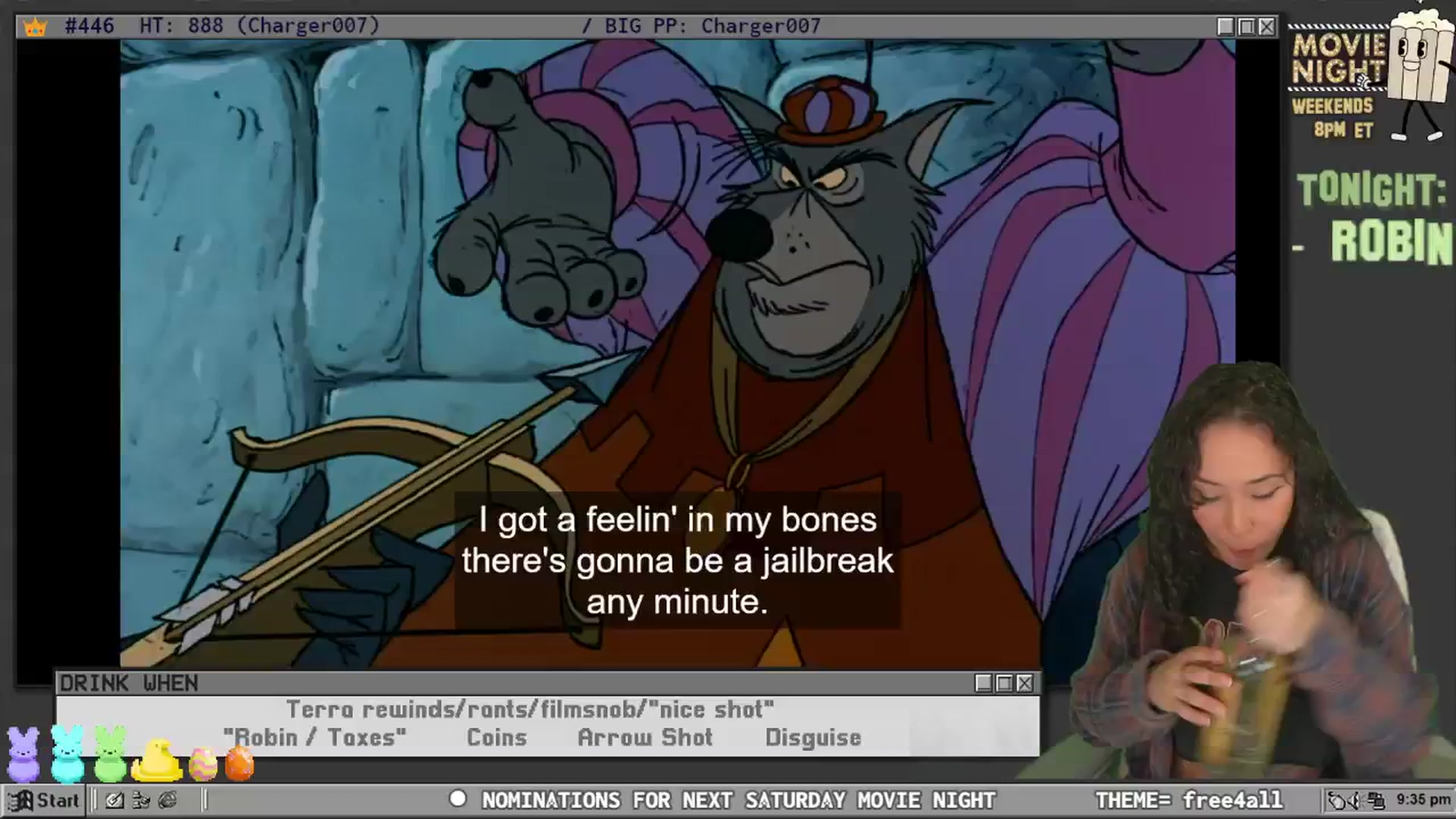Click the "Arrow Shot" drink rule

[x=645, y=737]
